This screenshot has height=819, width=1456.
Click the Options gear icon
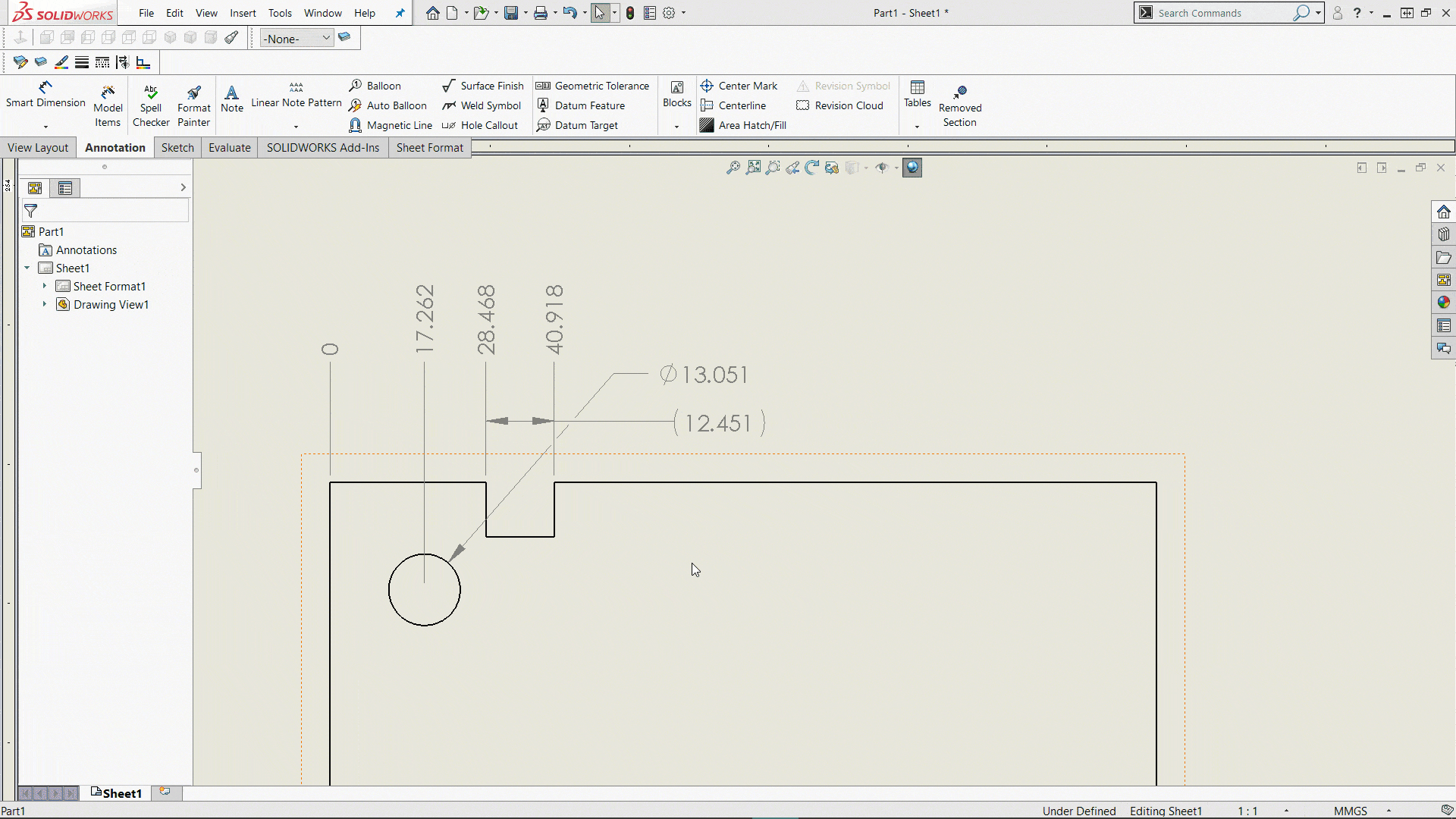click(x=669, y=13)
